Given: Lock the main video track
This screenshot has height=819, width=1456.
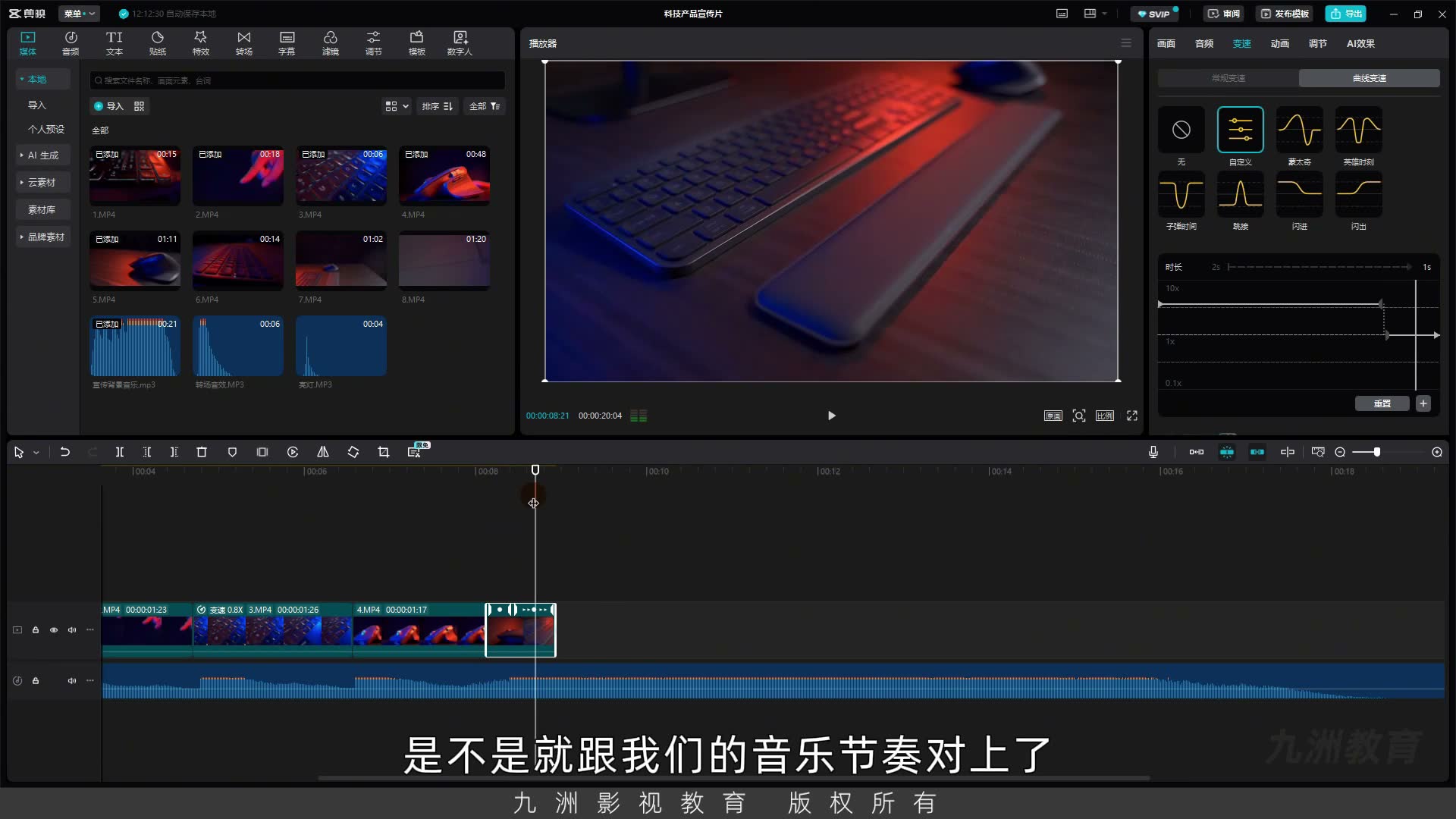Looking at the screenshot, I should point(36,630).
